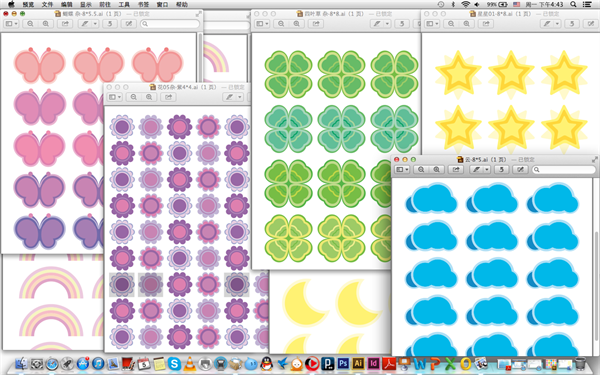600x375 pixels.
Task: Expand pen style dropdown in clover 四叶草 window
Action: tap(387, 24)
